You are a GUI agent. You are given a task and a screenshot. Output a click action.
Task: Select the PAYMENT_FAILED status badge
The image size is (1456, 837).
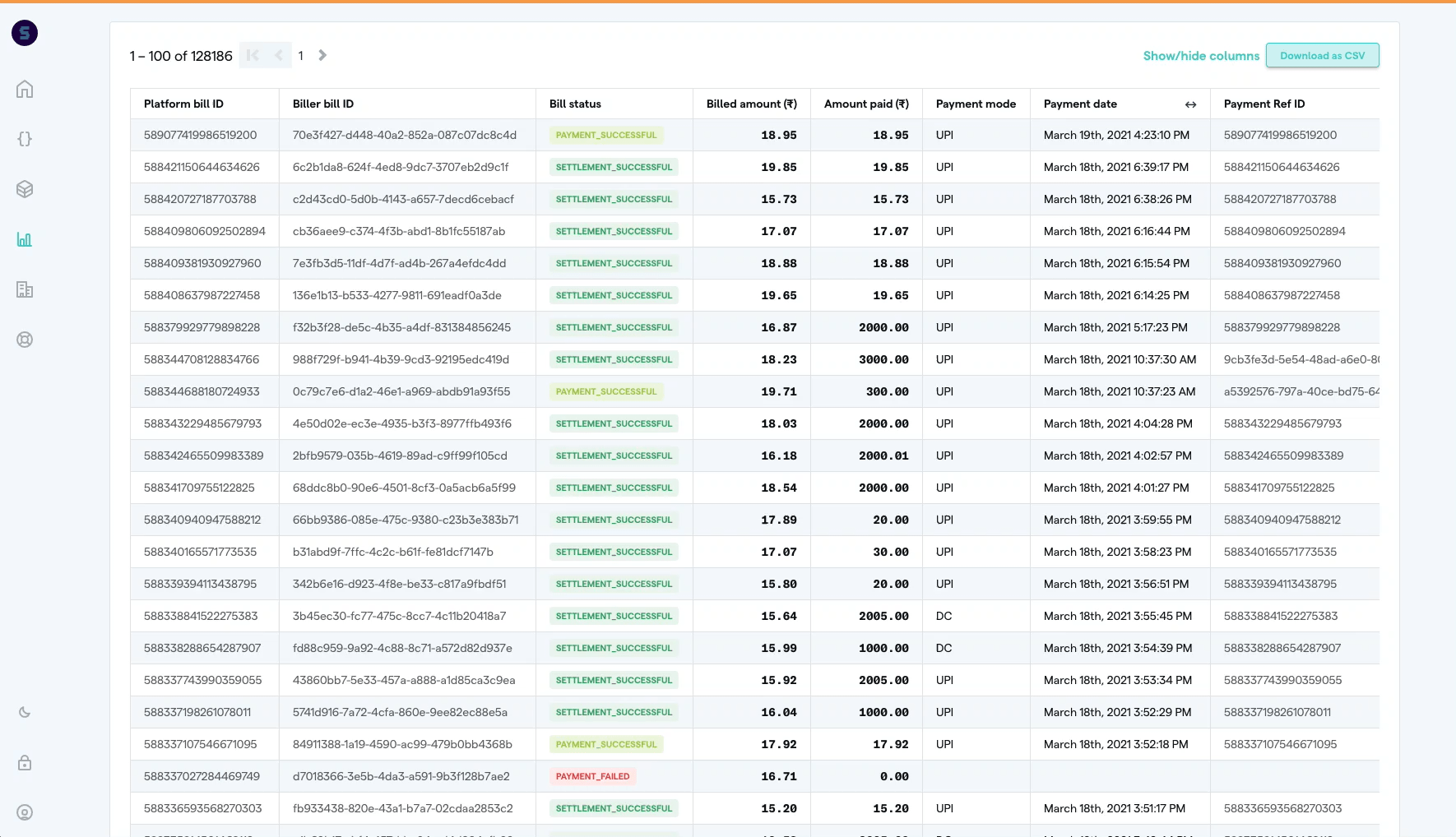pyautogui.click(x=592, y=776)
